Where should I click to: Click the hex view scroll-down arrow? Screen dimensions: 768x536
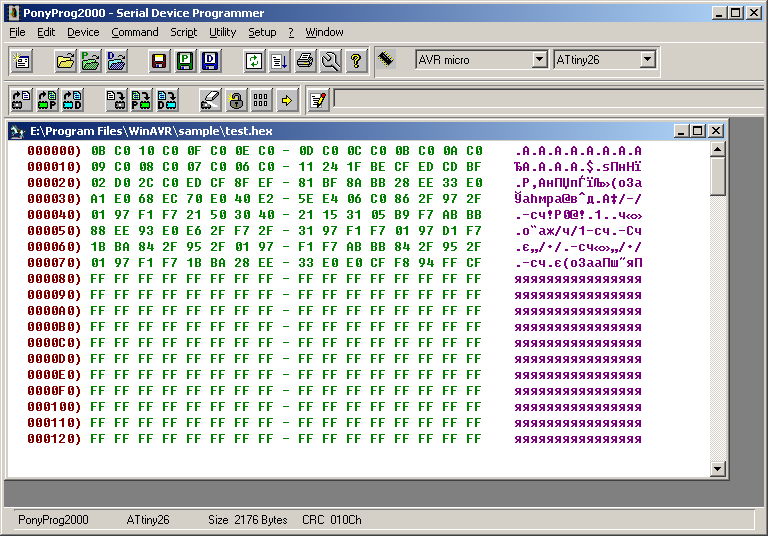click(x=717, y=468)
